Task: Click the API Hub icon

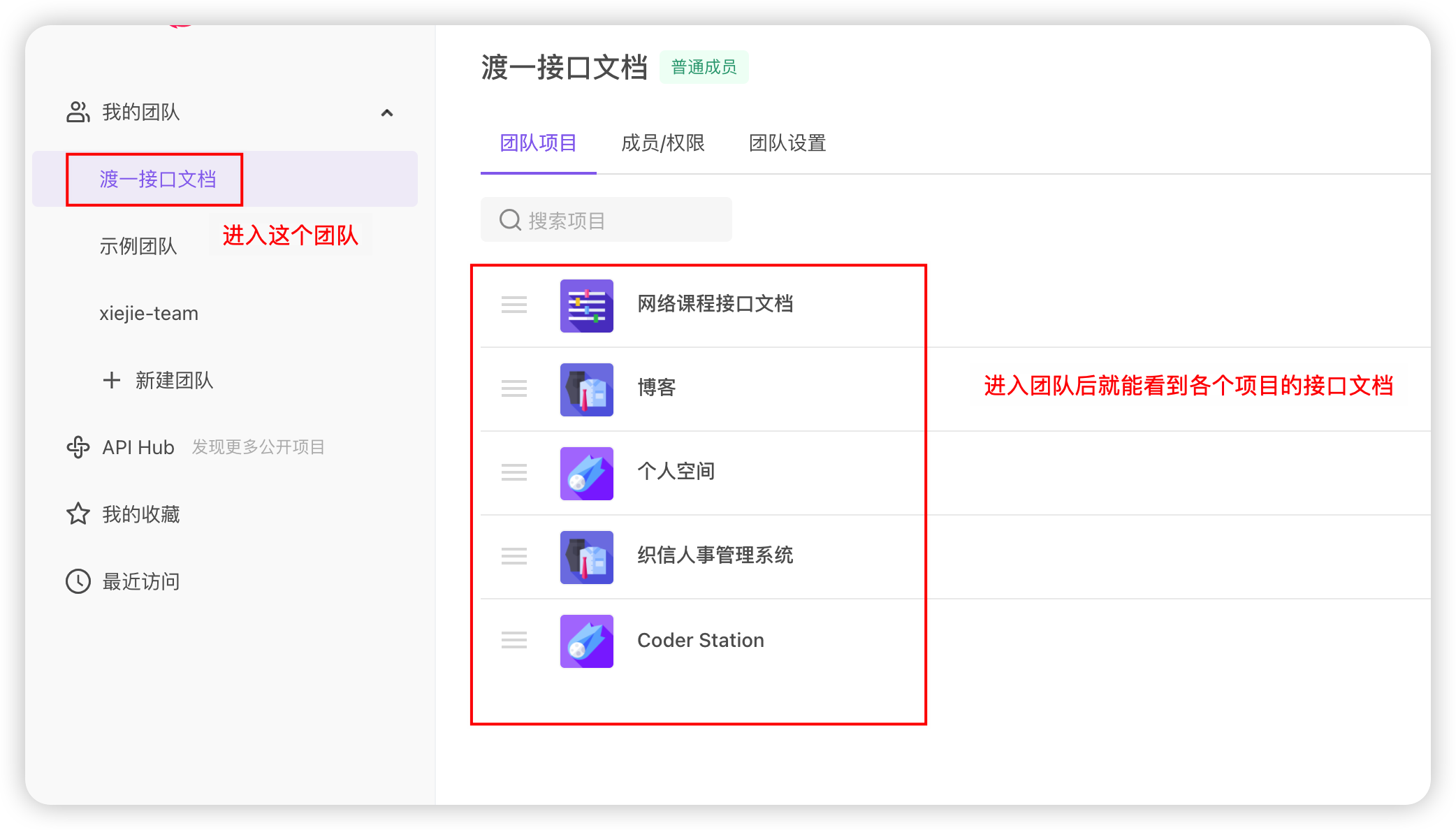Action: (78, 447)
